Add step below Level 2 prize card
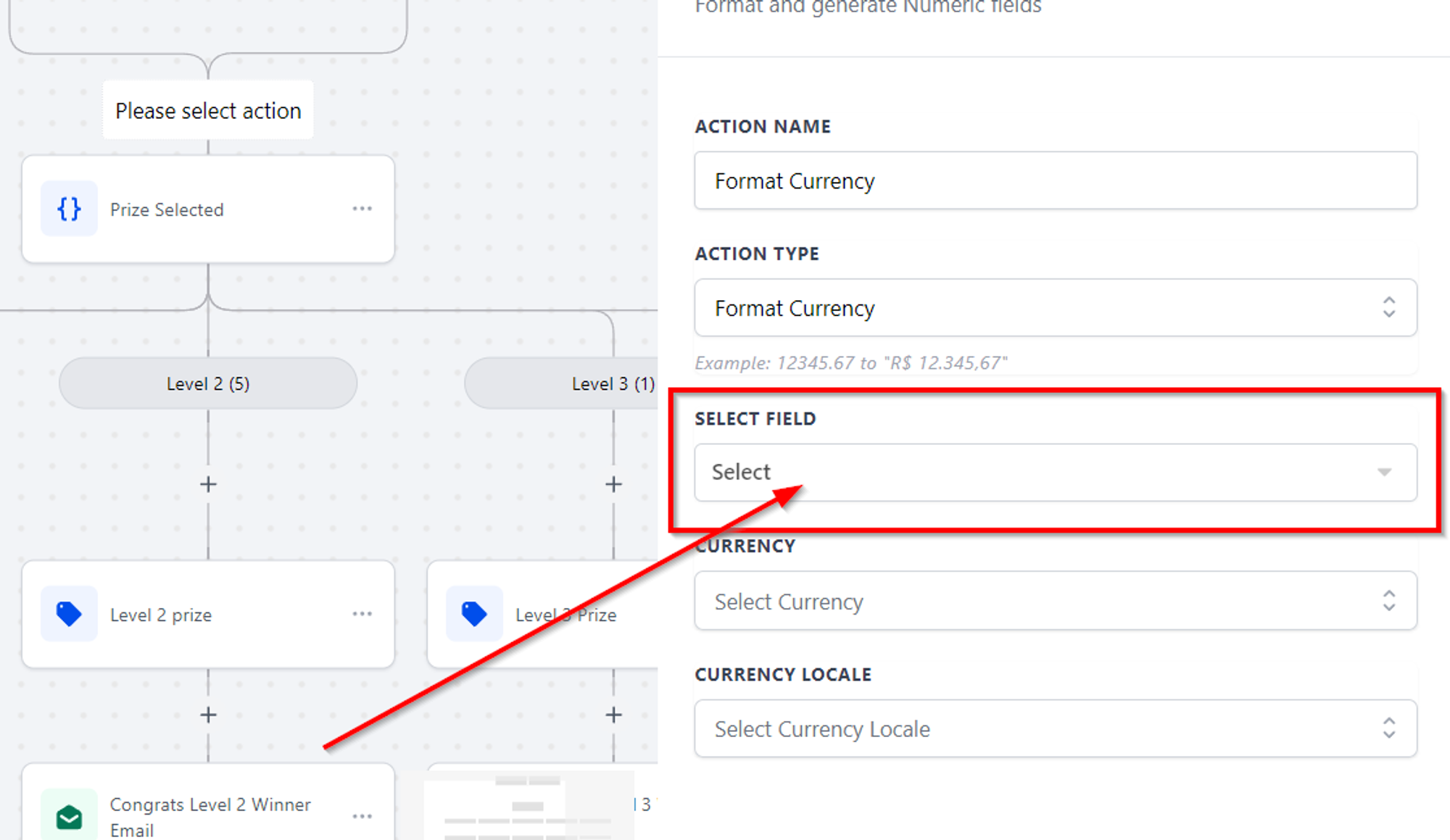The height and width of the screenshot is (840, 1450). (x=208, y=715)
